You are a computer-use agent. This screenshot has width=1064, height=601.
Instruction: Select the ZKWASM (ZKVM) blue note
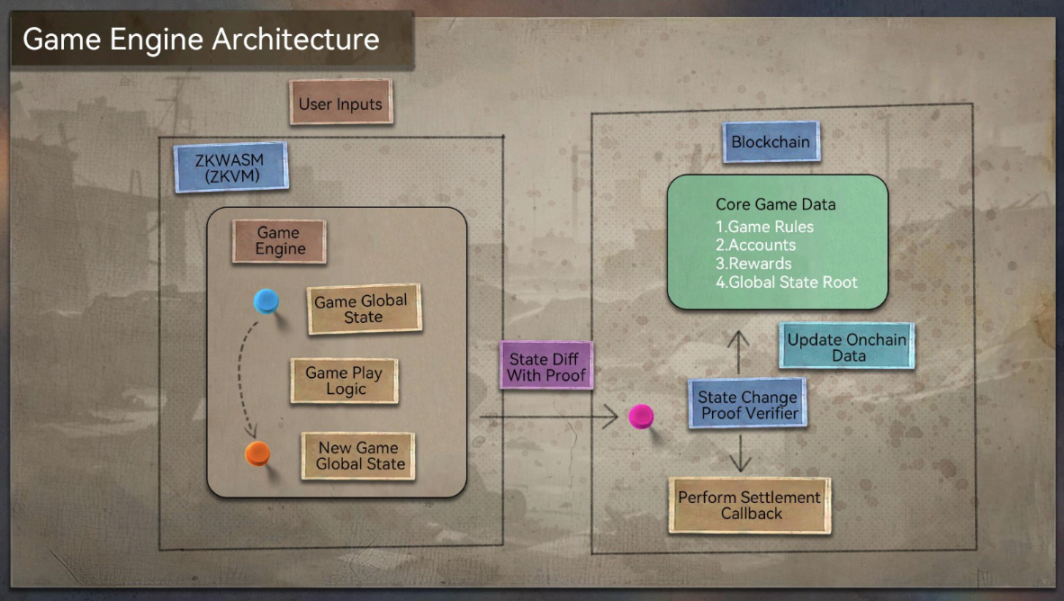pyautogui.click(x=231, y=167)
